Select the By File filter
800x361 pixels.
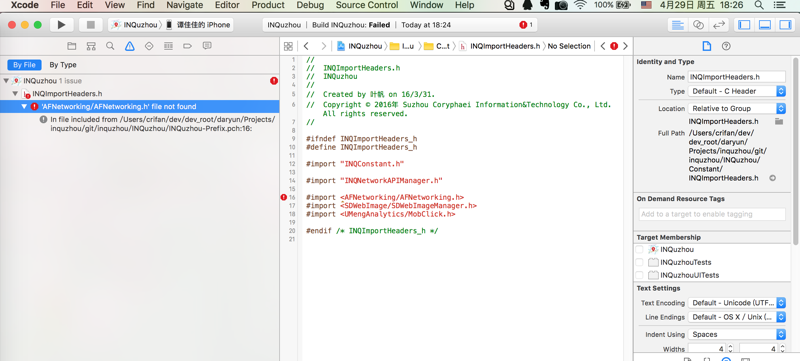[x=24, y=65]
